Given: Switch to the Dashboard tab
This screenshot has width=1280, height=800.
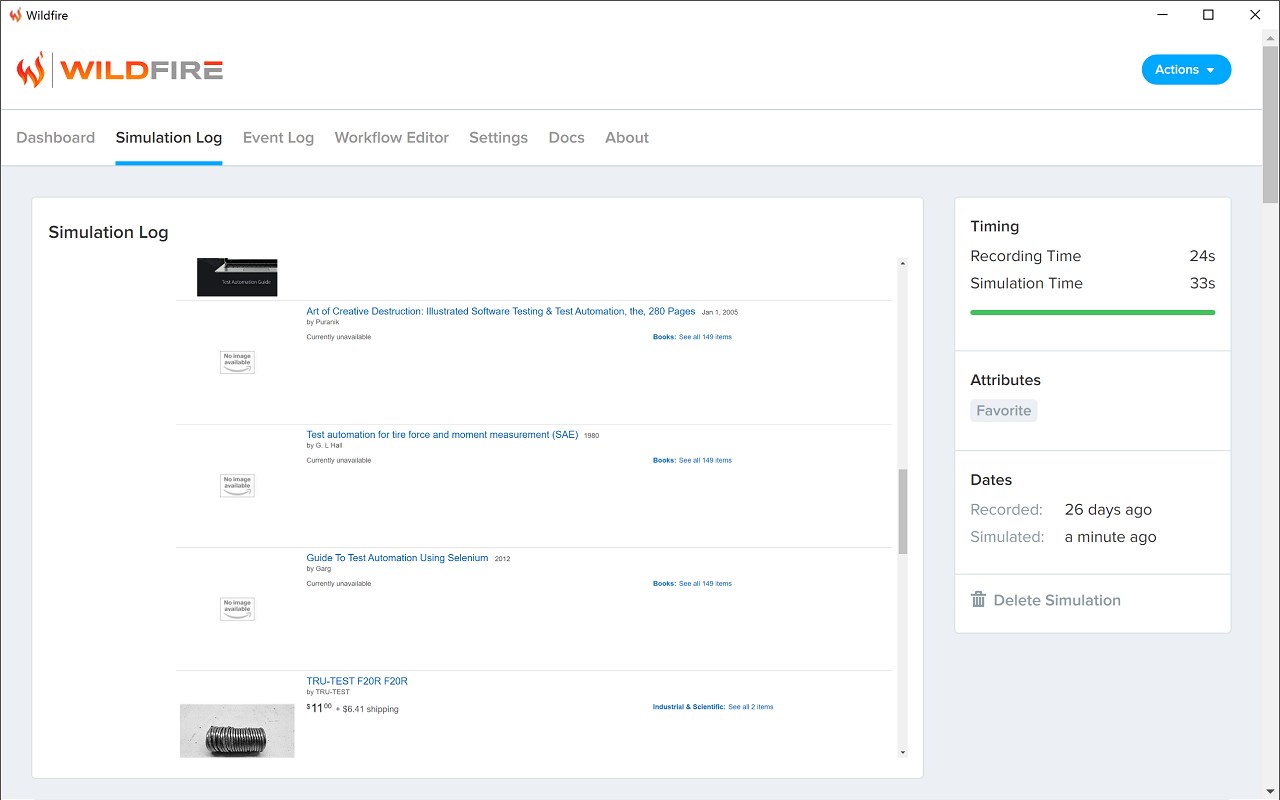Looking at the screenshot, I should (x=56, y=138).
